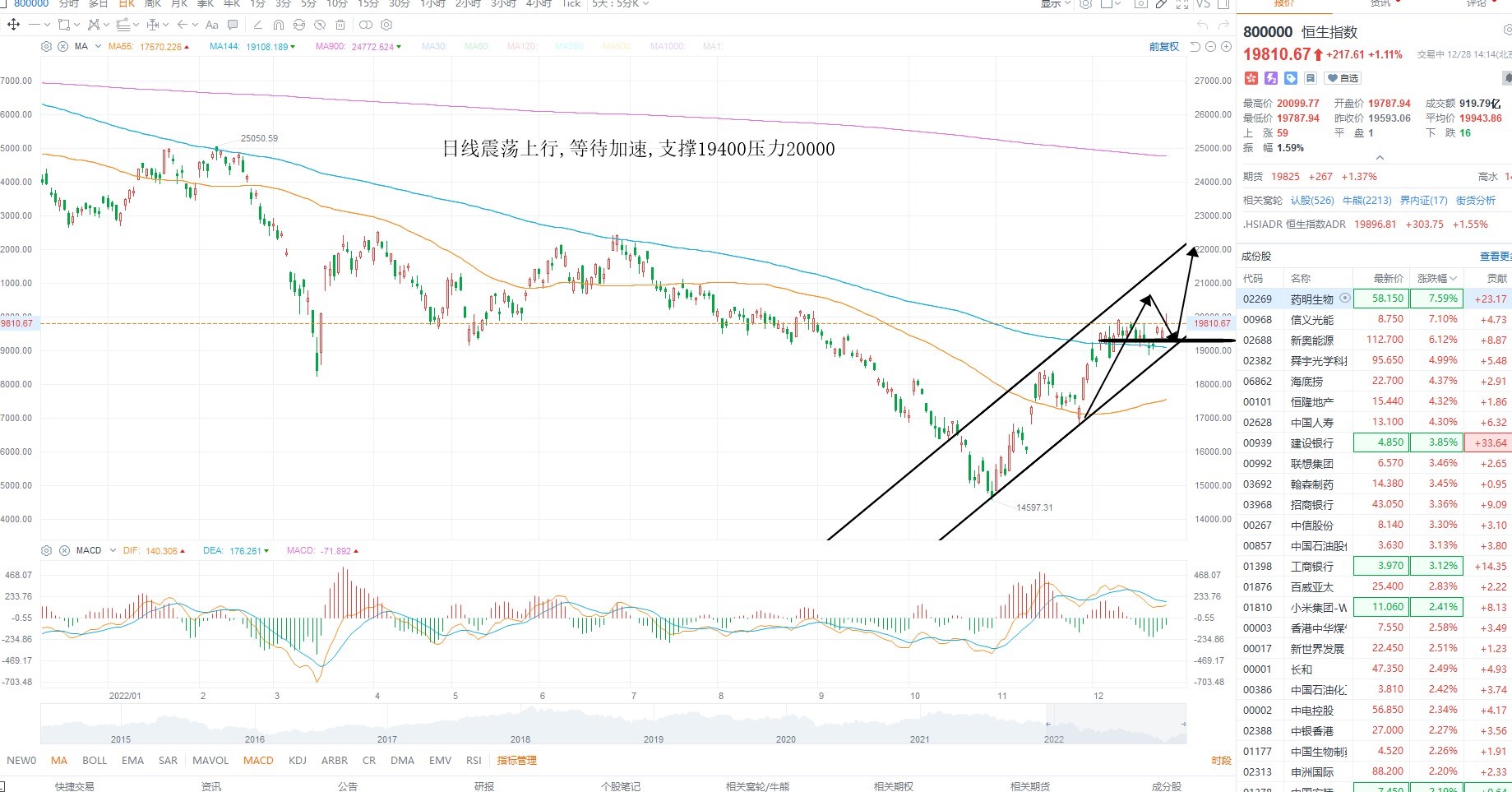The width and height of the screenshot is (1512, 792).
Task: Activate the magnet snap tool
Action: (x=278, y=25)
